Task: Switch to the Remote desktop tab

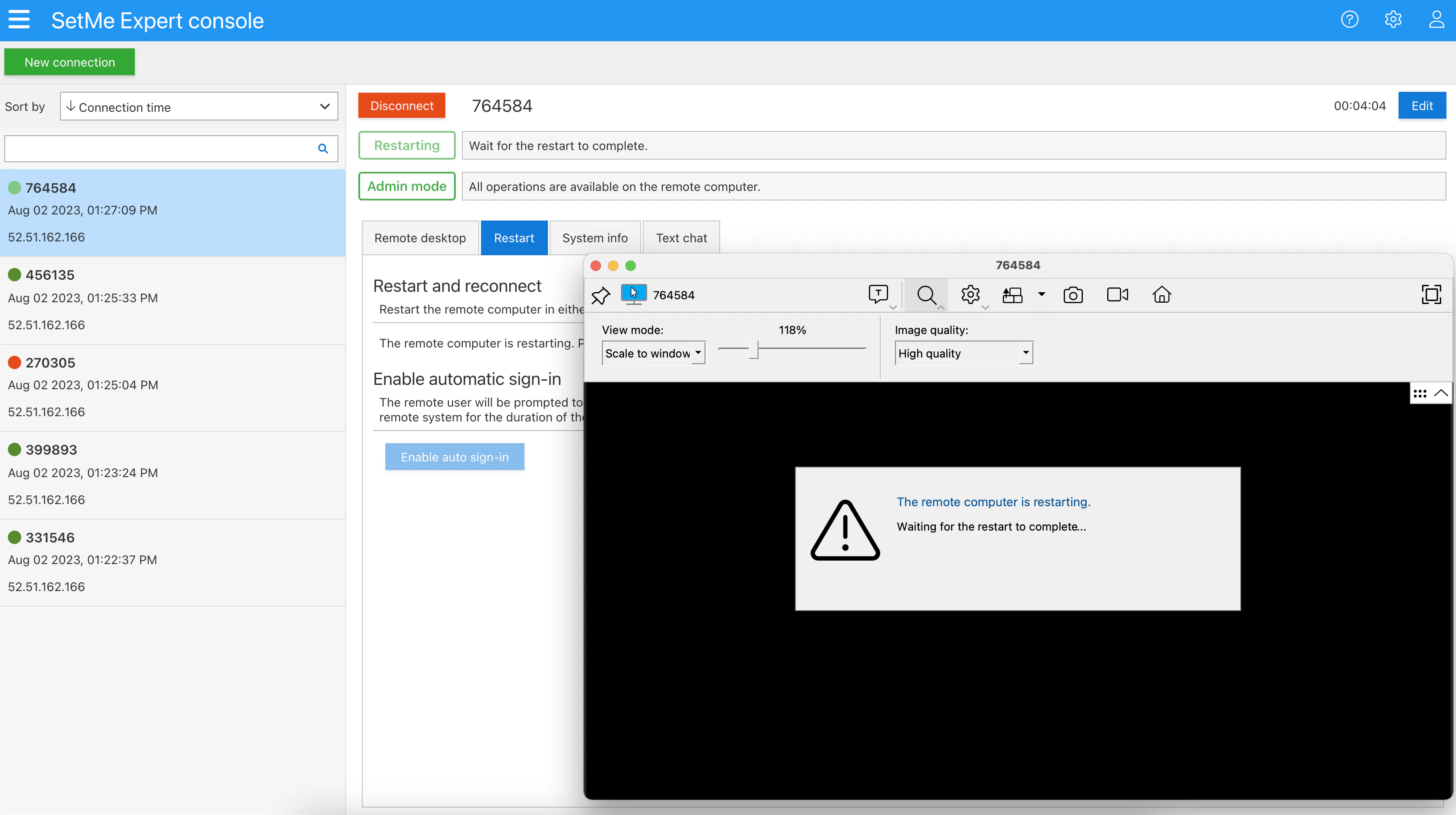Action: point(419,237)
